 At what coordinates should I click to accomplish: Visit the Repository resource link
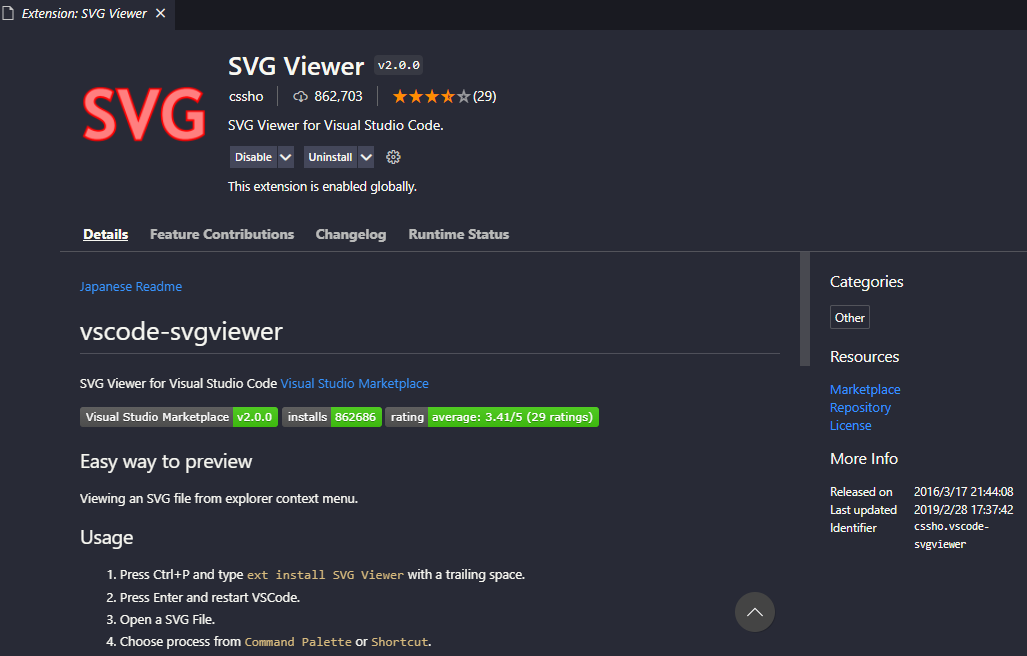[x=860, y=407]
